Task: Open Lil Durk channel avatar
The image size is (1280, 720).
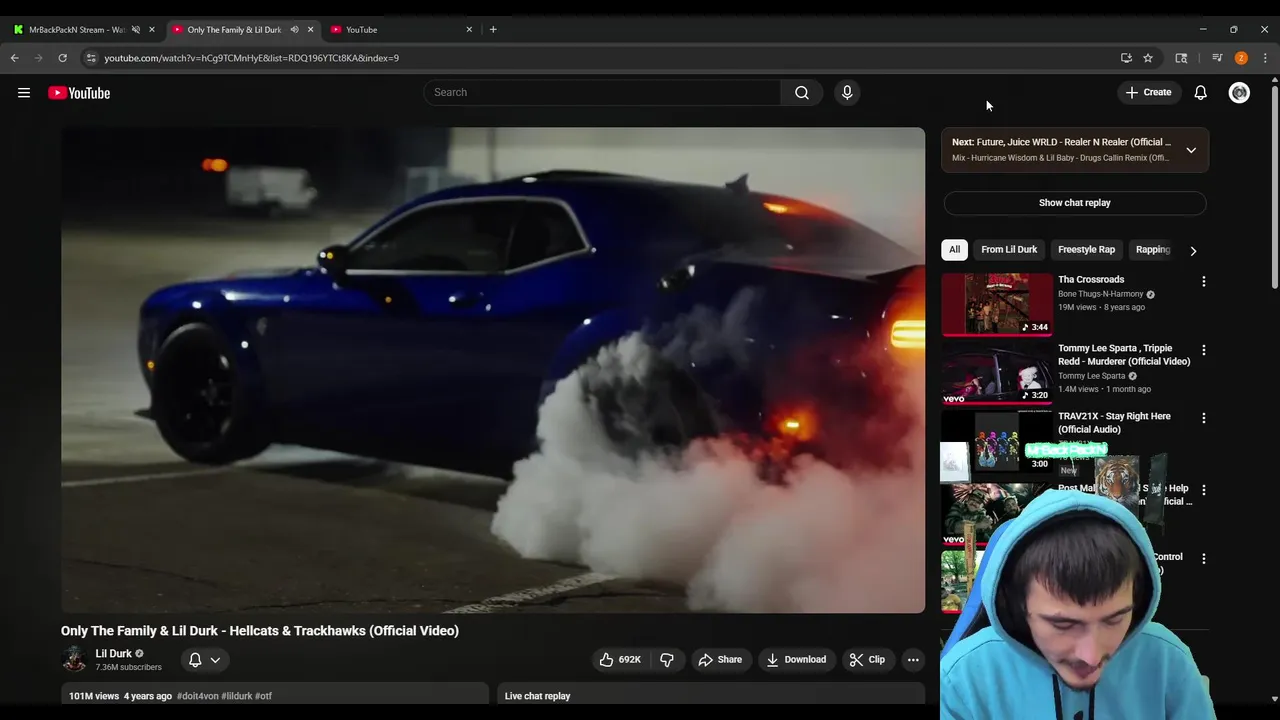Action: 74,659
